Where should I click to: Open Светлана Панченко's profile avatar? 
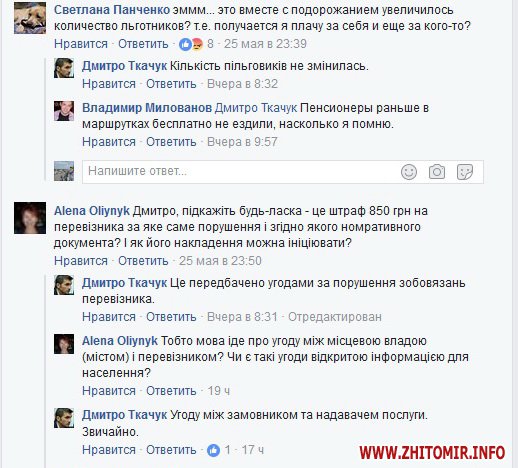[x=30, y=18]
